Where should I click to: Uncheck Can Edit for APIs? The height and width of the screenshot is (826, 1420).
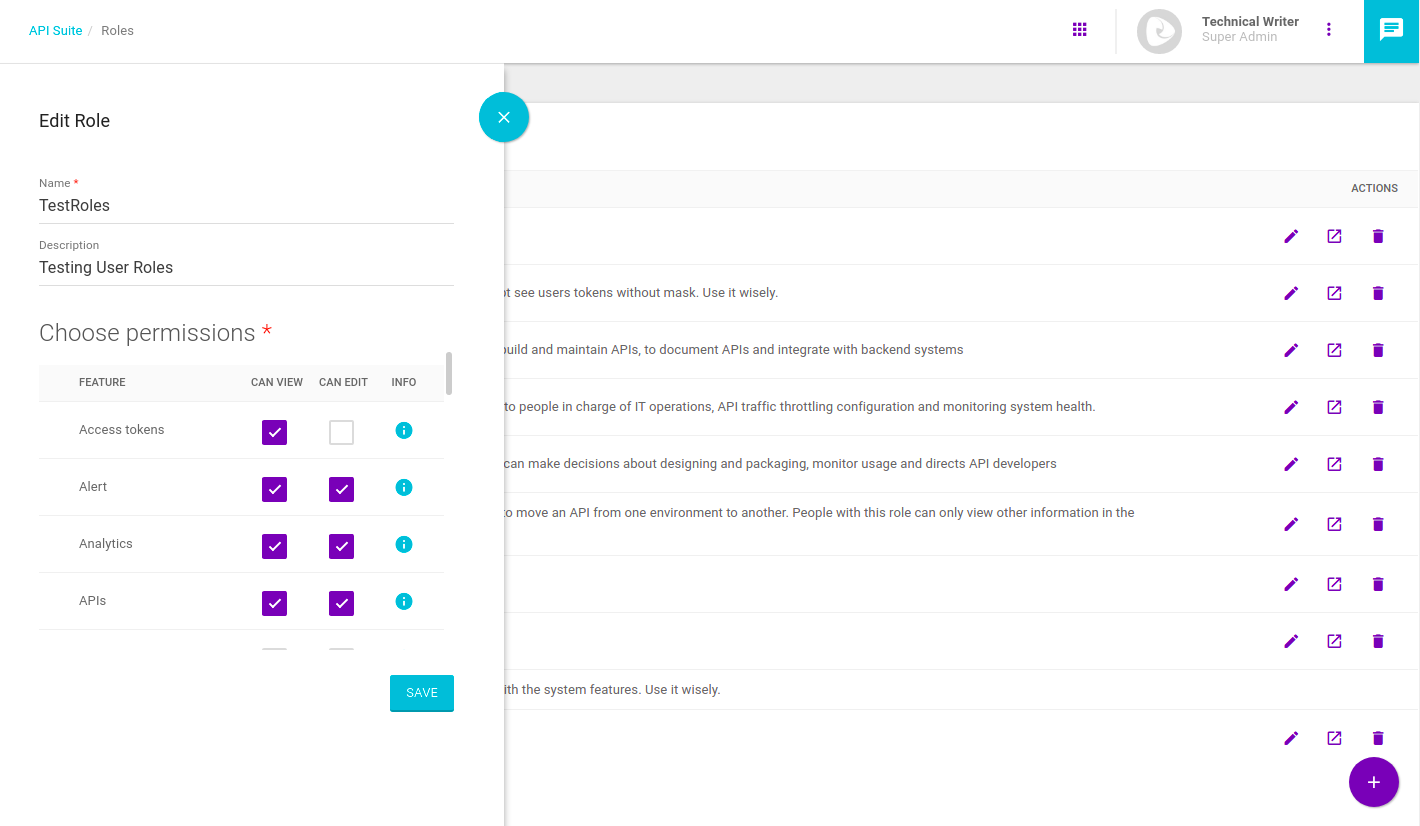point(341,603)
